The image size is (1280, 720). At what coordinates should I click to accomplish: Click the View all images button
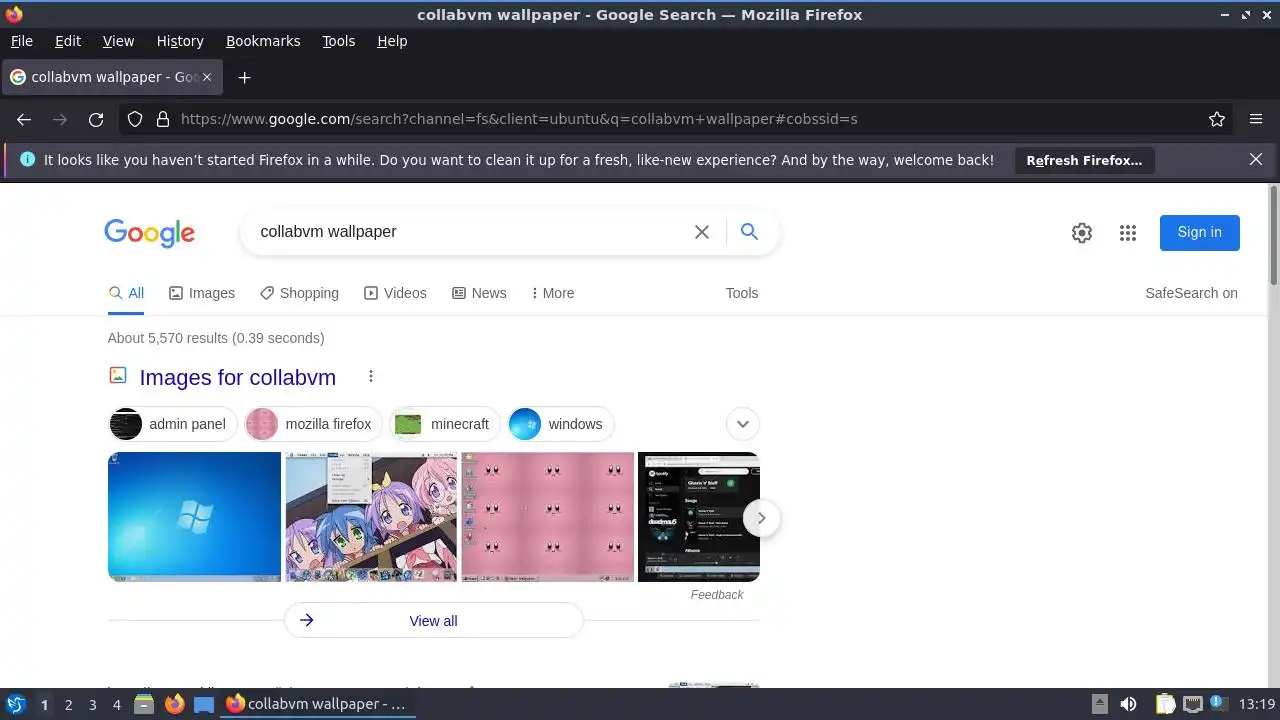pos(433,620)
